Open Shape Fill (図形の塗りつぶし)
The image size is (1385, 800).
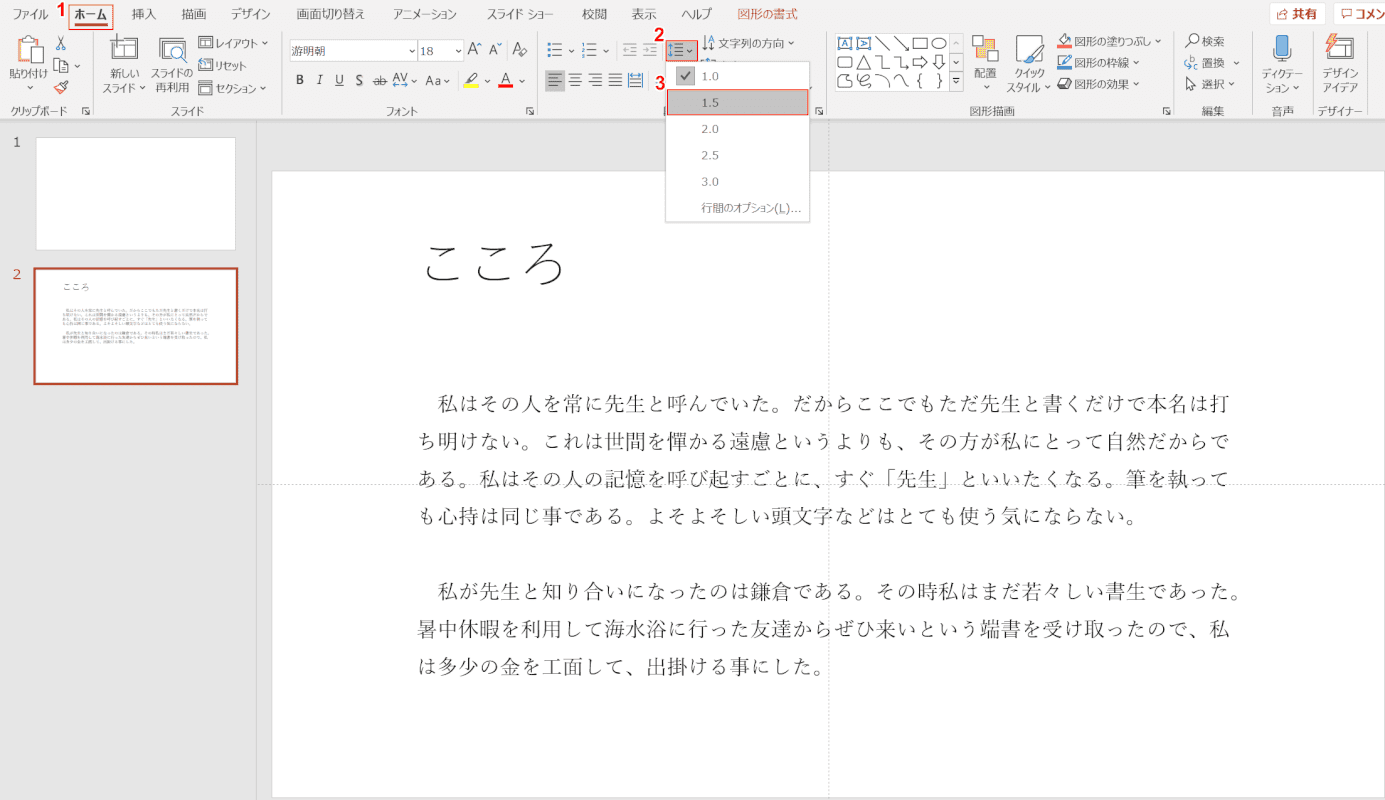click(1110, 42)
